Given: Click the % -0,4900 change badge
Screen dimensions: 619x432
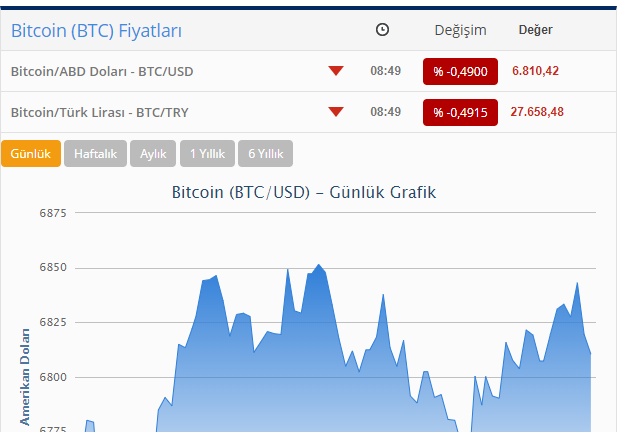Looking at the screenshot, I should point(460,71).
